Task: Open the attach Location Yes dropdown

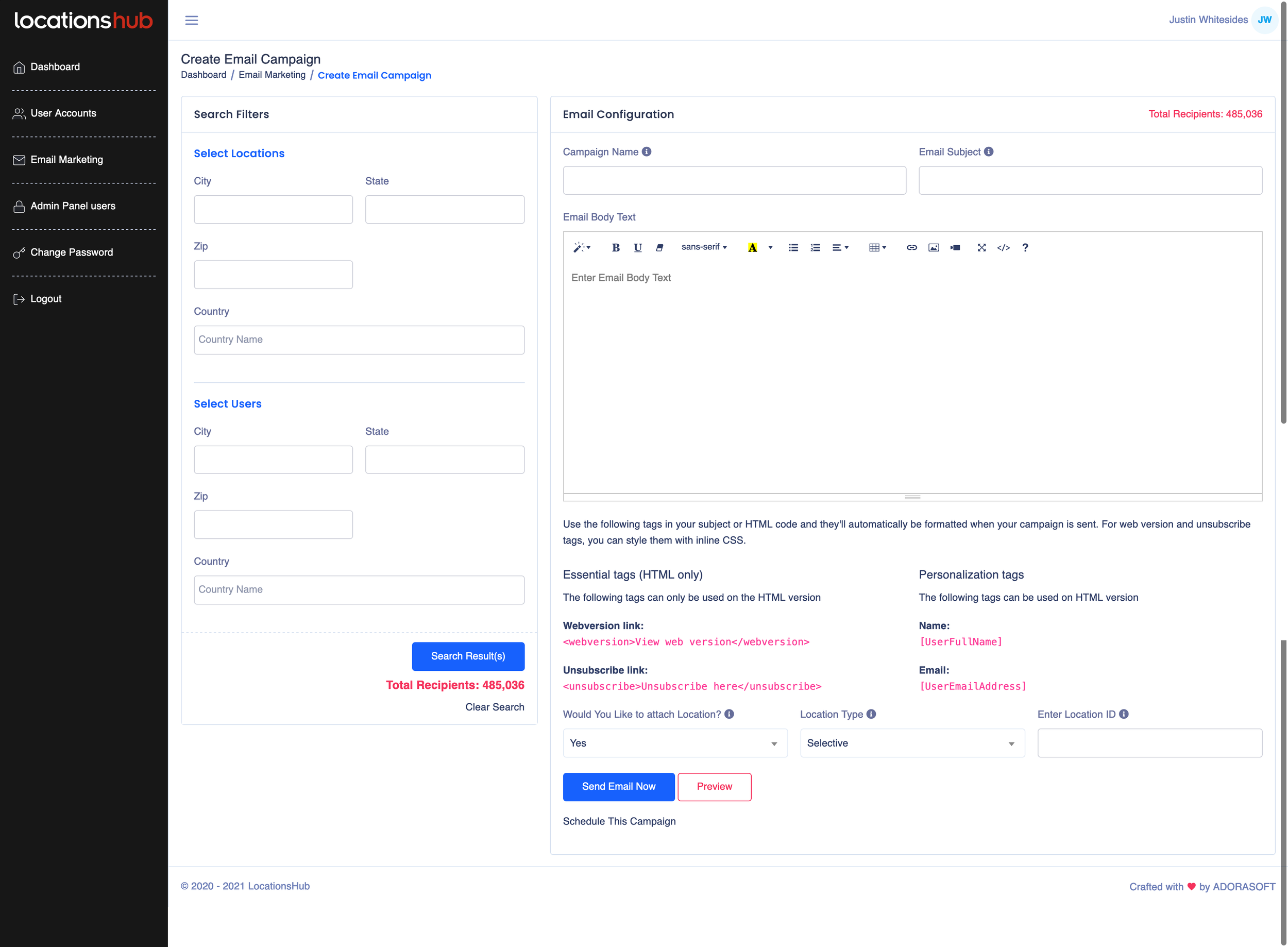Action: pyautogui.click(x=675, y=743)
